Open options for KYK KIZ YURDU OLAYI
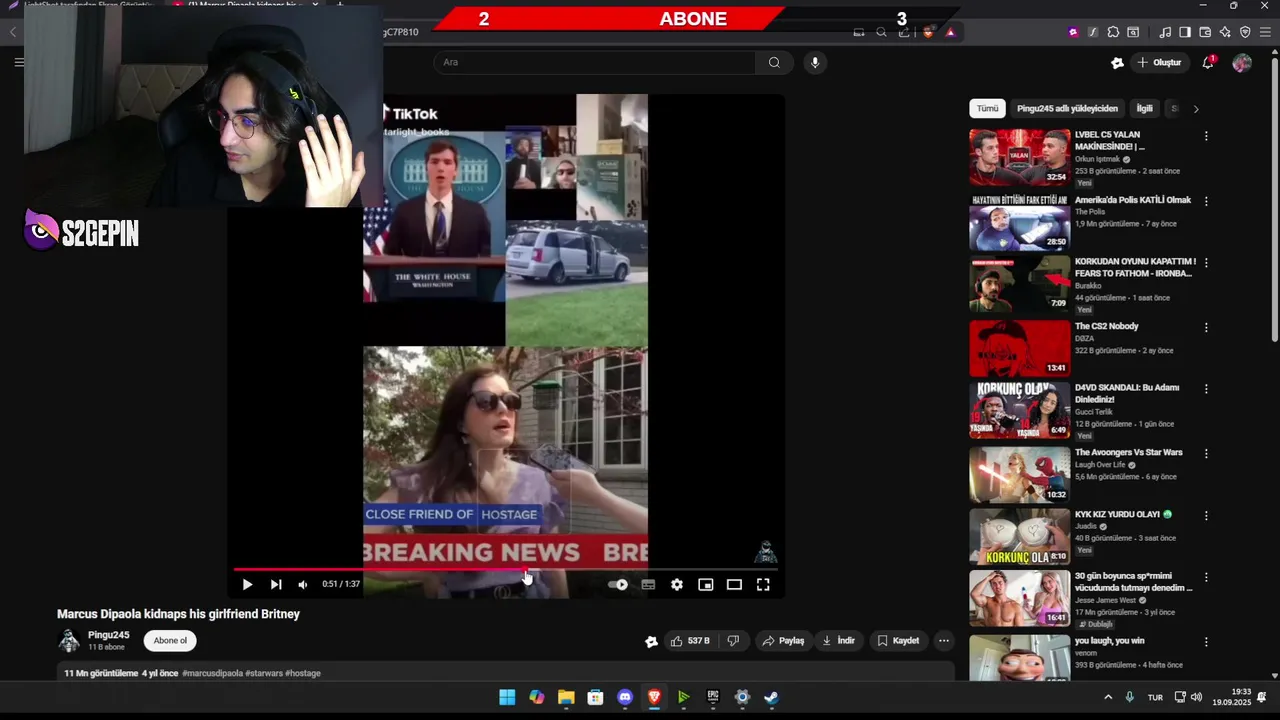This screenshot has width=1280, height=720. tap(1206, 515)
